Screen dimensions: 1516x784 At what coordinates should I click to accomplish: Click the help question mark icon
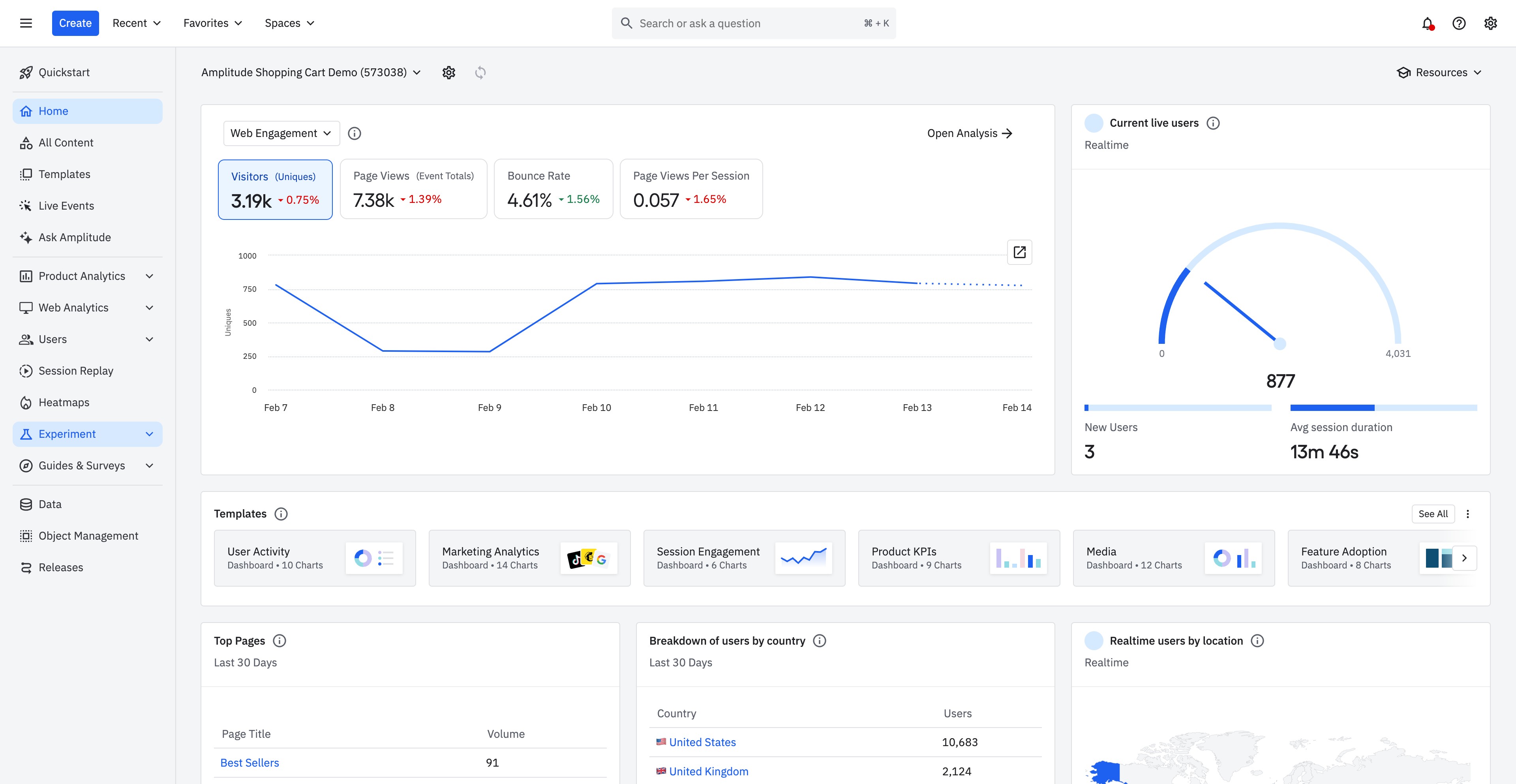pyautogui.click(x=1459, y=24)
